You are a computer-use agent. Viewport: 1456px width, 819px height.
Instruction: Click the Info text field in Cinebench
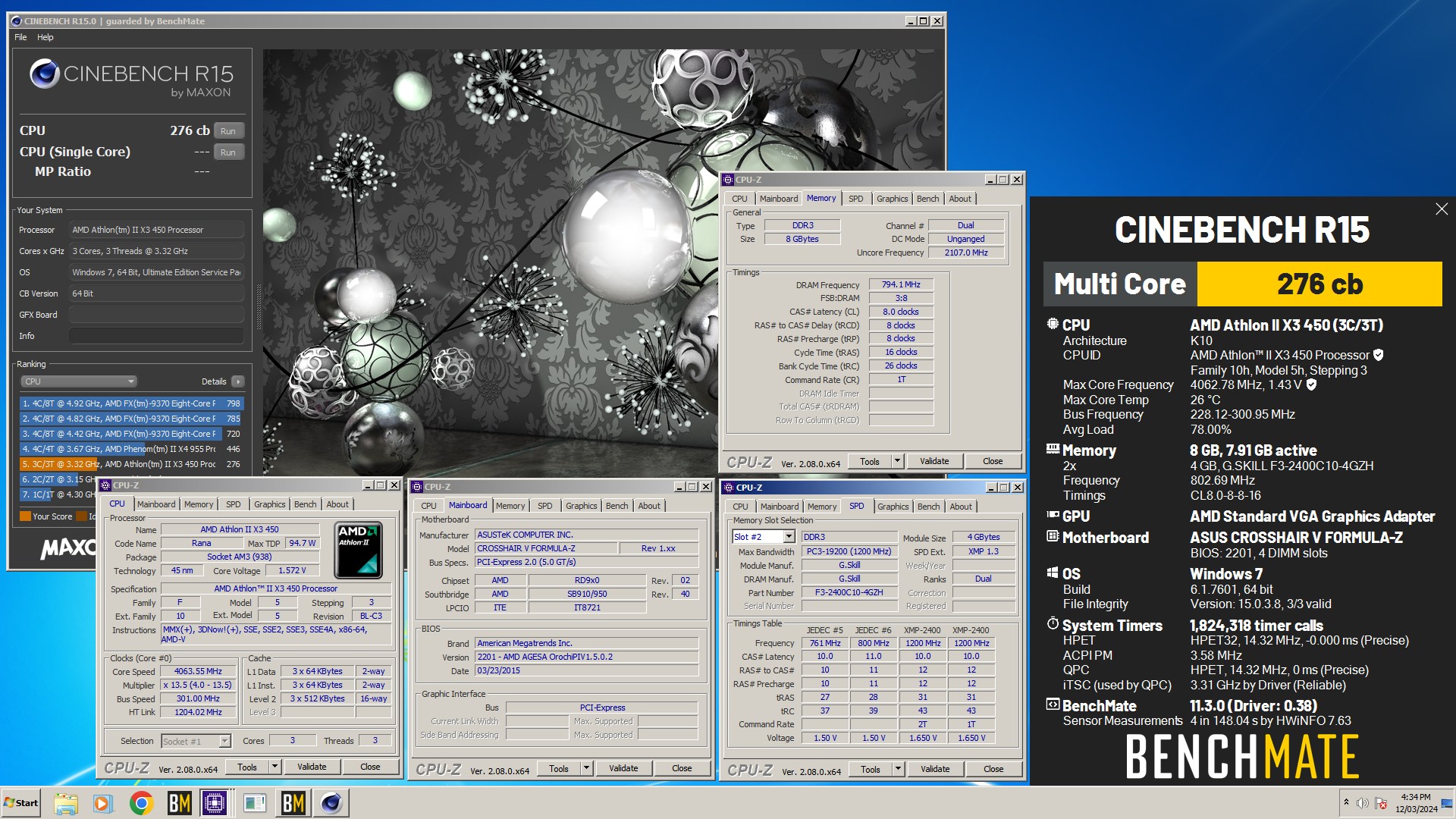[156, 336]
